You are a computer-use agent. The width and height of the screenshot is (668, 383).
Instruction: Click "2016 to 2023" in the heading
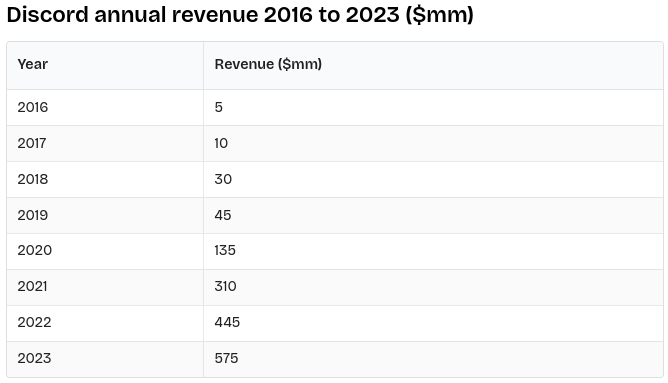(x=331, y=15)
